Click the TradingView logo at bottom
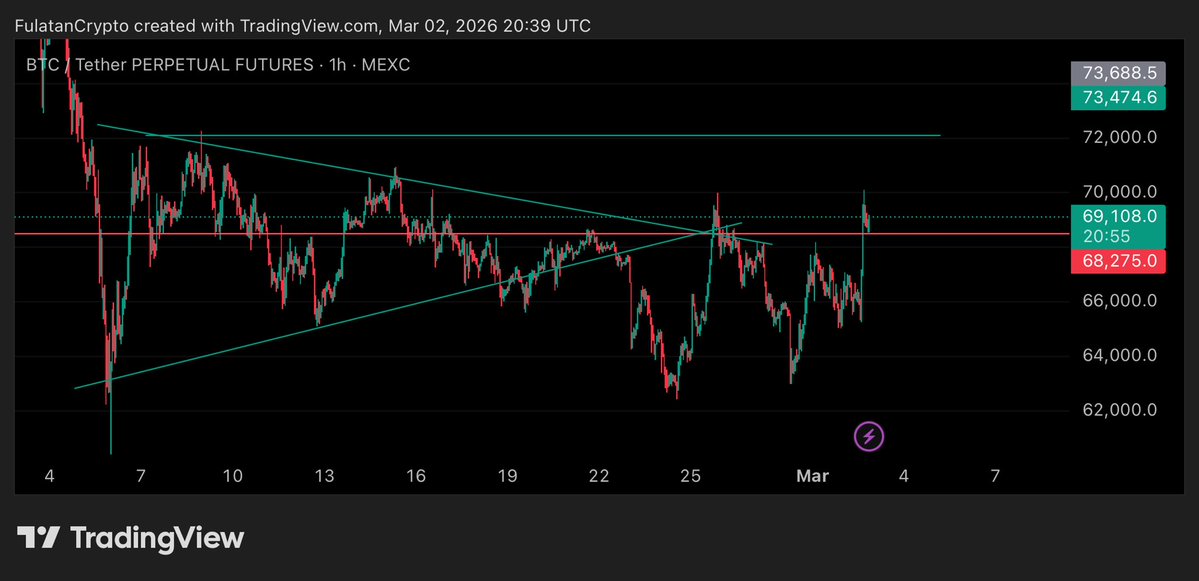The width and height of the screenshot is (1199, 581). click(x=131, y=537)
